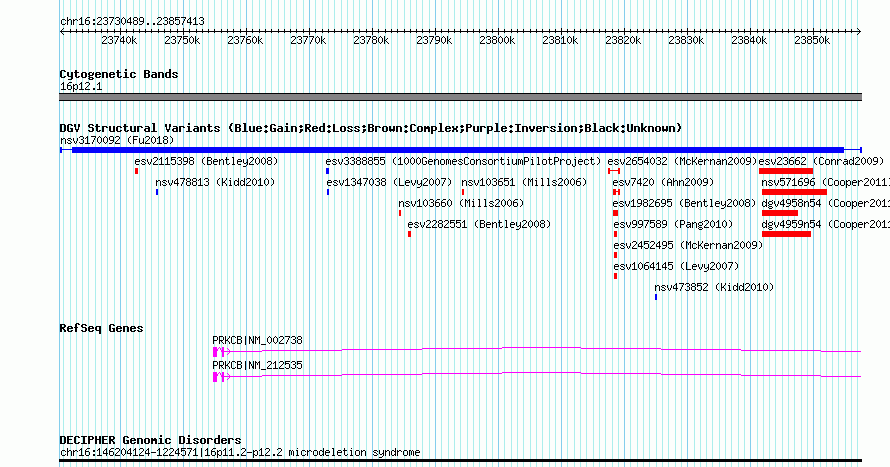Click the grey 16p12.1 cytoband bar

pyautogui.click(x=461, y=97)
